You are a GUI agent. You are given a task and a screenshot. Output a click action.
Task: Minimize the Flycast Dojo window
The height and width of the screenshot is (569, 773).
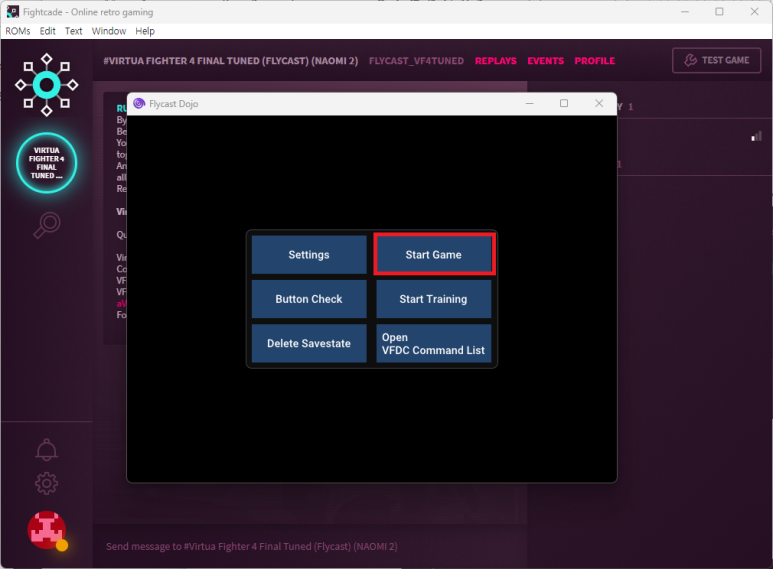tap(529, 104)
